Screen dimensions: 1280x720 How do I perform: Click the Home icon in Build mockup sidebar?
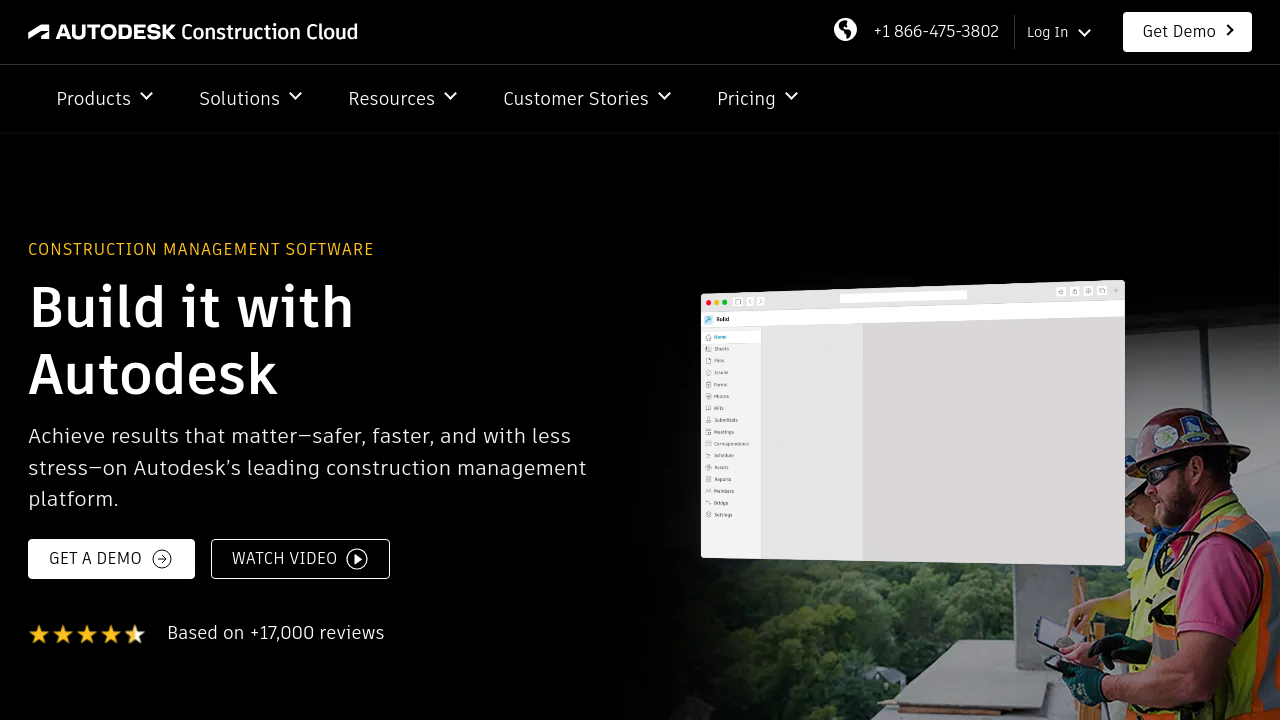(x=708, y=337)
